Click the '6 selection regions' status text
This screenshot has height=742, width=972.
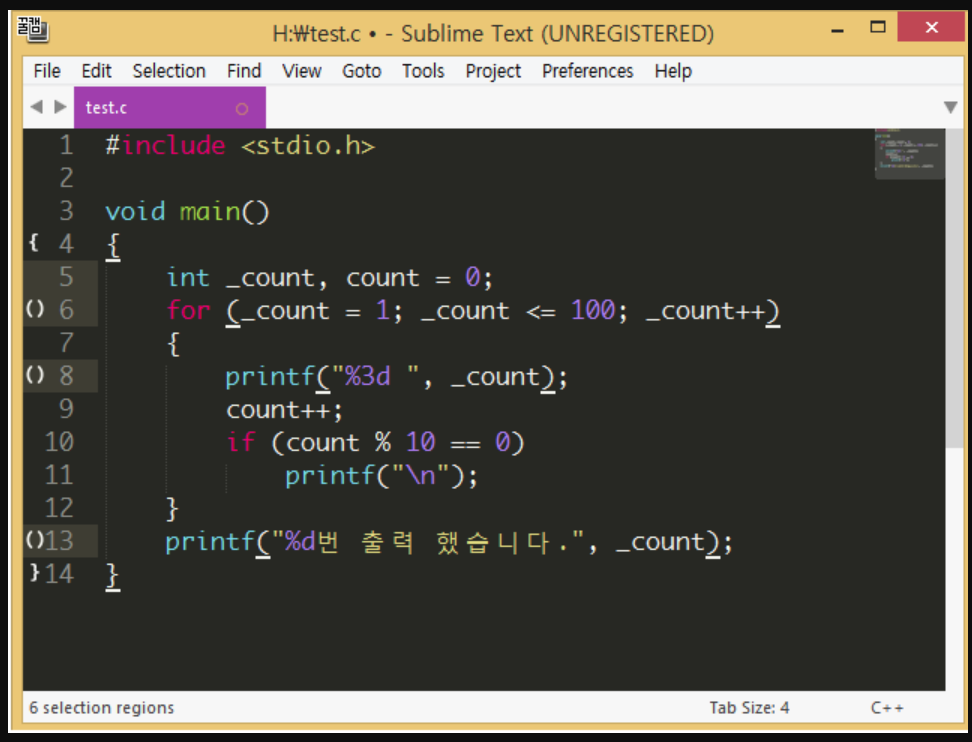click(x=102, y=708)
